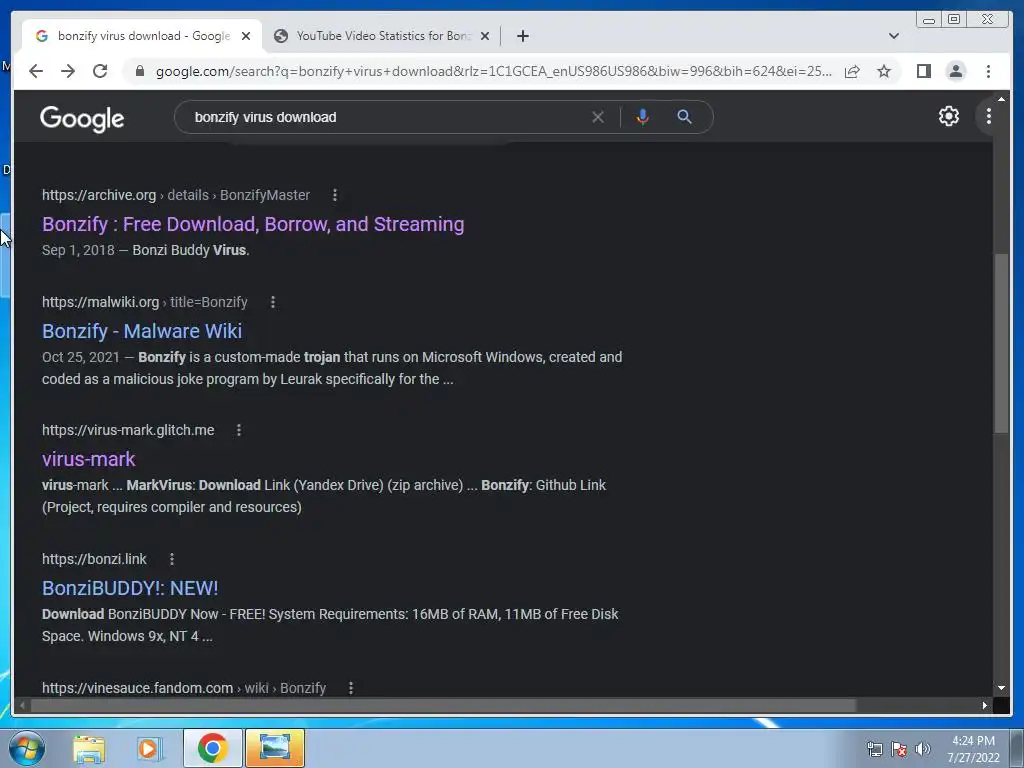Open a new tab with the plus button
The image size is (1024, 768).
(x=522, y=36)
